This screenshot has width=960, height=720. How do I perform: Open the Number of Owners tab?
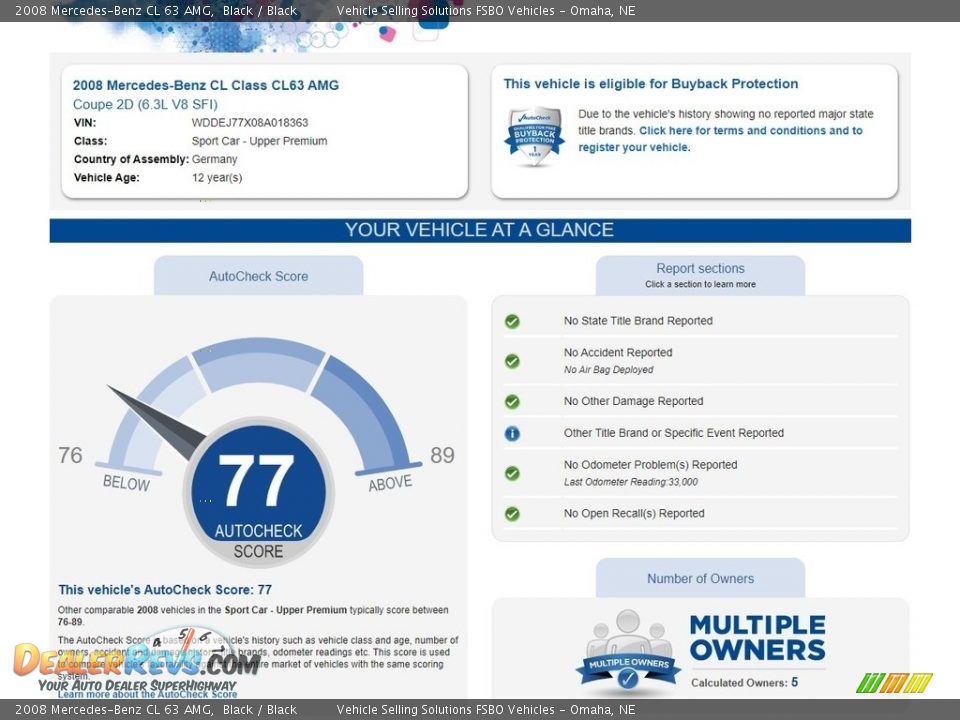point(700,579)
